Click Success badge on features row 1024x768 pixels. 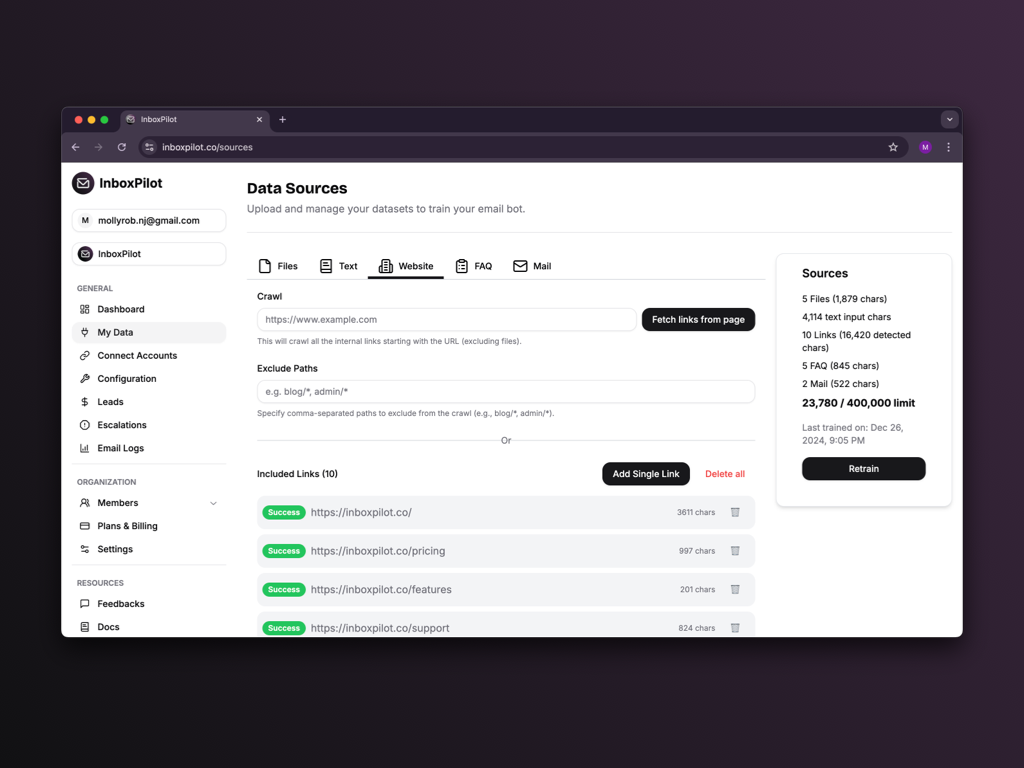(x=284, y=590)
